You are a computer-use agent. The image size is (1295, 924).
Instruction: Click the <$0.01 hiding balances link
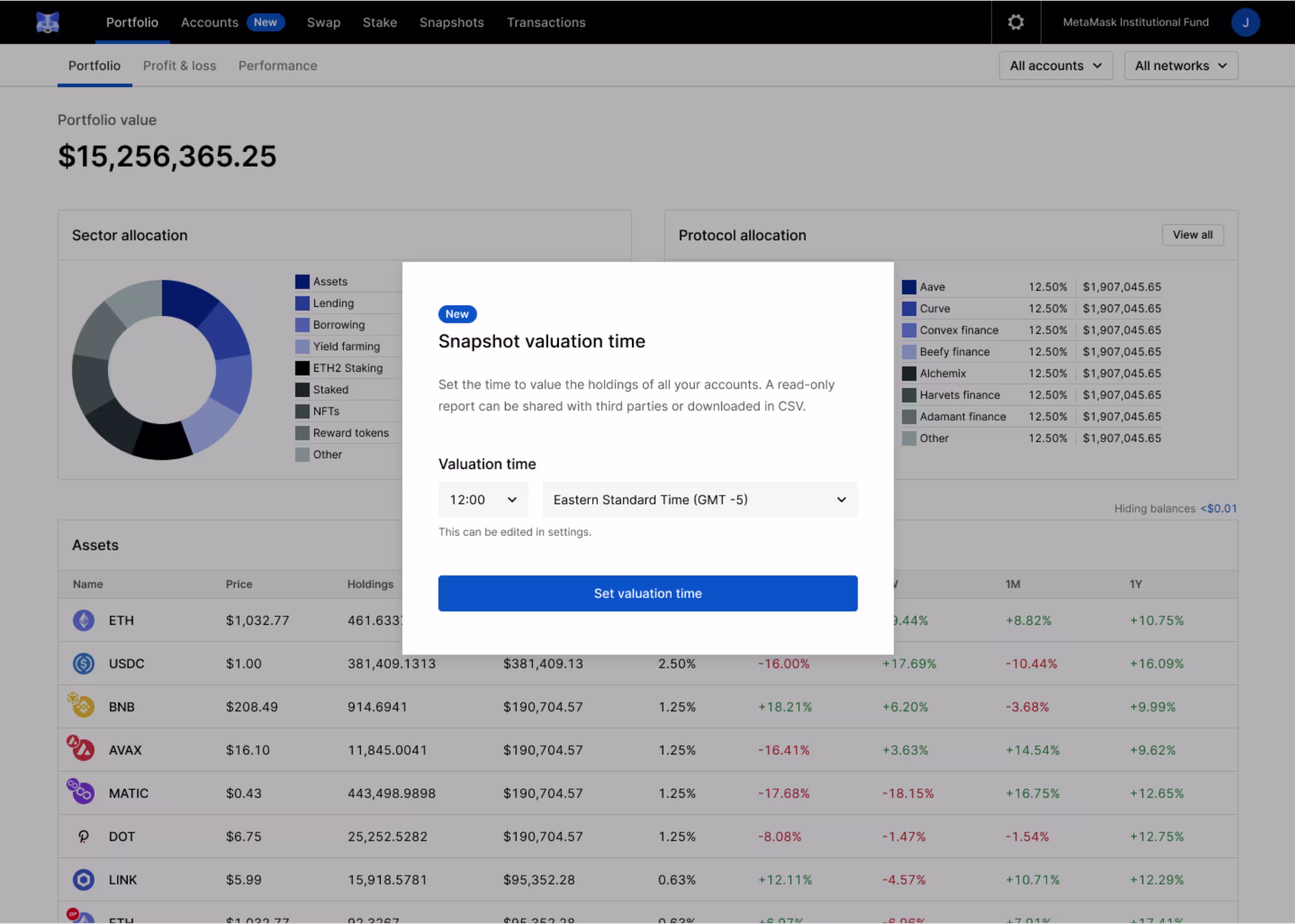[1218, 508]
